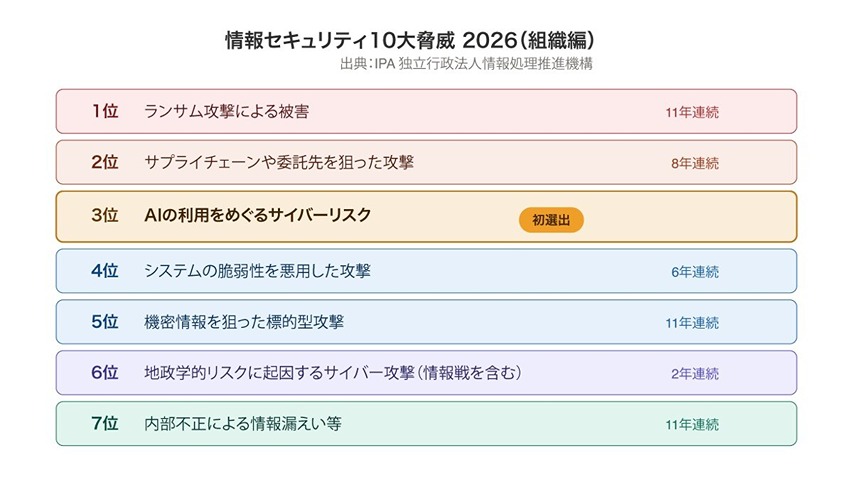853x480 pixels.
Task: Click the 11年連続 label on the 1位 row
Action: coord(692,112)
